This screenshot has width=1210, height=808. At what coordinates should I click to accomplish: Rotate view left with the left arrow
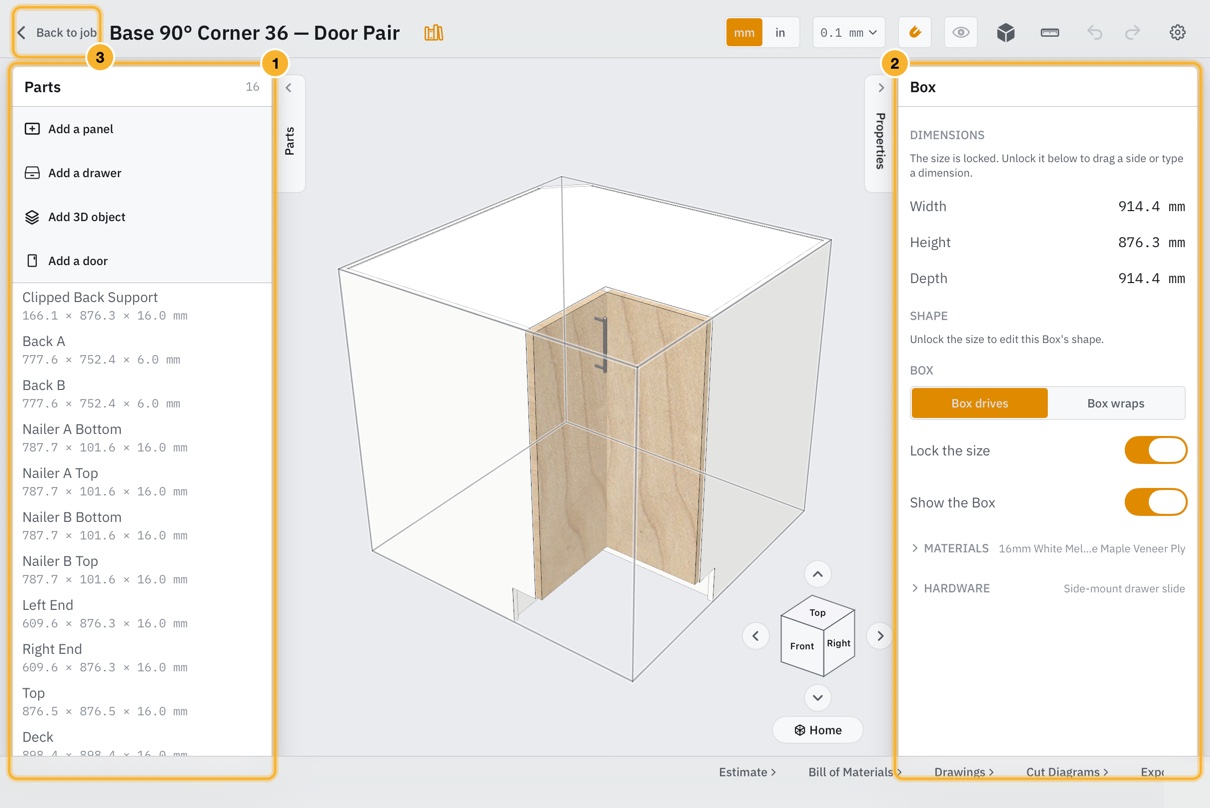tap(756, 636)
